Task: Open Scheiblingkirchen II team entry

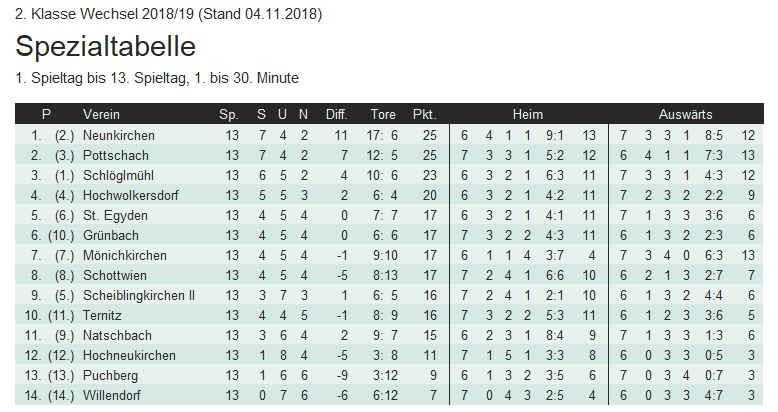Action: point(139,295)
